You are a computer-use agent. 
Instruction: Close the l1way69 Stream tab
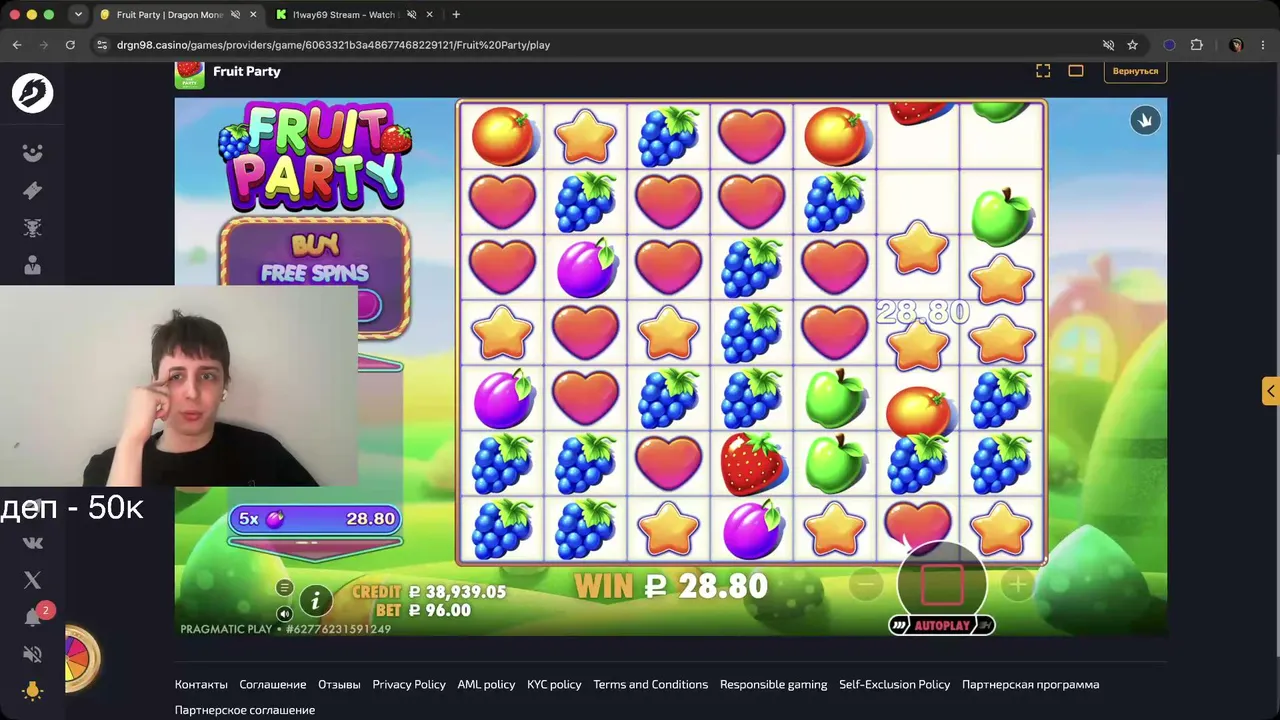pyautogui.click(x=430, y=15)
